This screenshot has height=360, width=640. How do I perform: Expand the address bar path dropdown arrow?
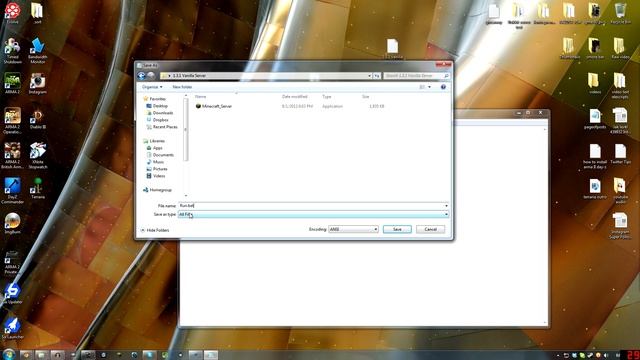[x=369, y=76]
